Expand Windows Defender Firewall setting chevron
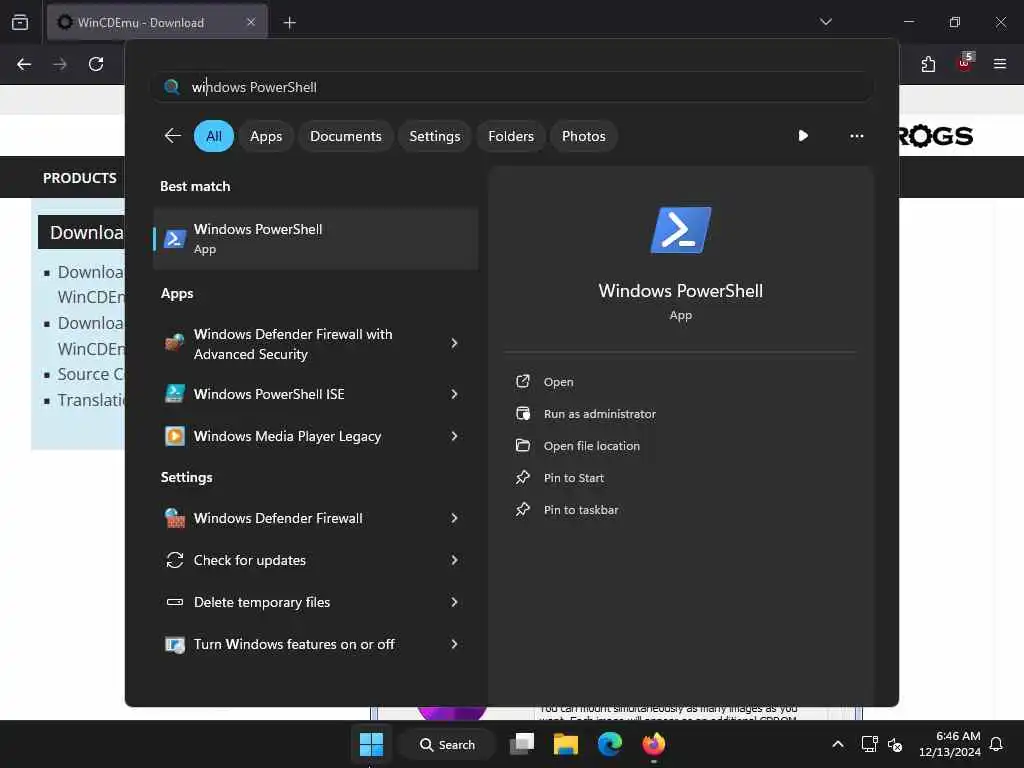 [x=455, y=518]
